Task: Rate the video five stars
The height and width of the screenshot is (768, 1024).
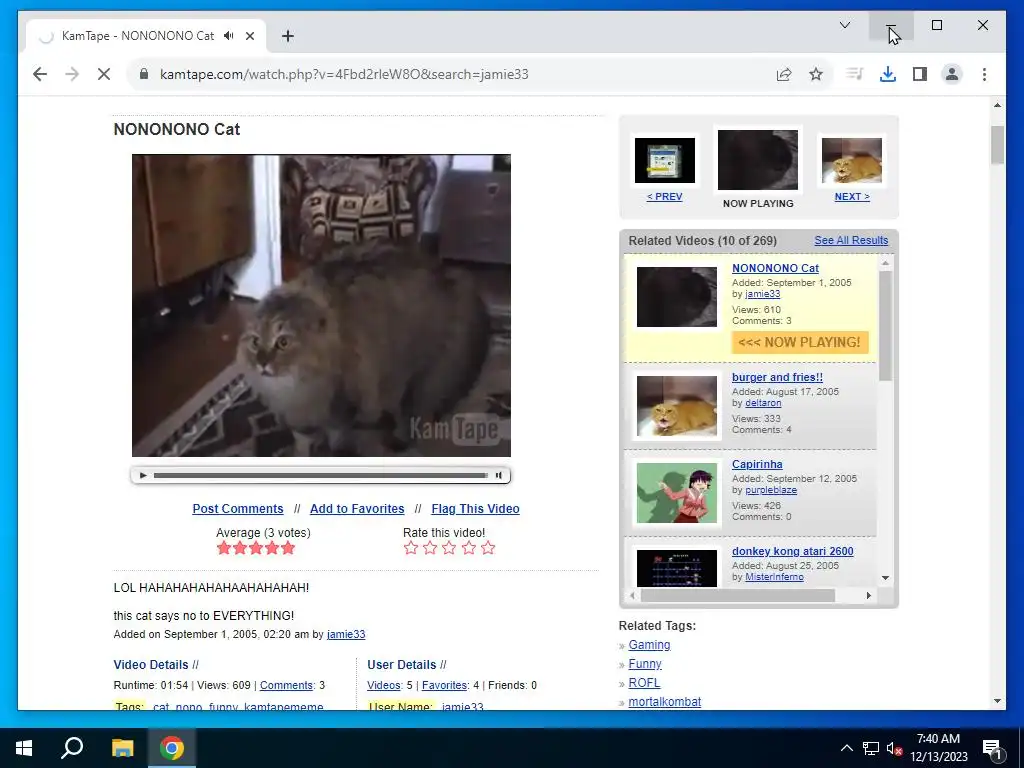Action: tap(488, 548)
